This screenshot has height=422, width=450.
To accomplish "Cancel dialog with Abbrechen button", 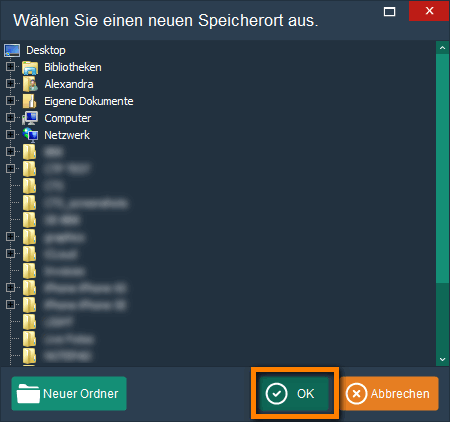I will (389, 394).
